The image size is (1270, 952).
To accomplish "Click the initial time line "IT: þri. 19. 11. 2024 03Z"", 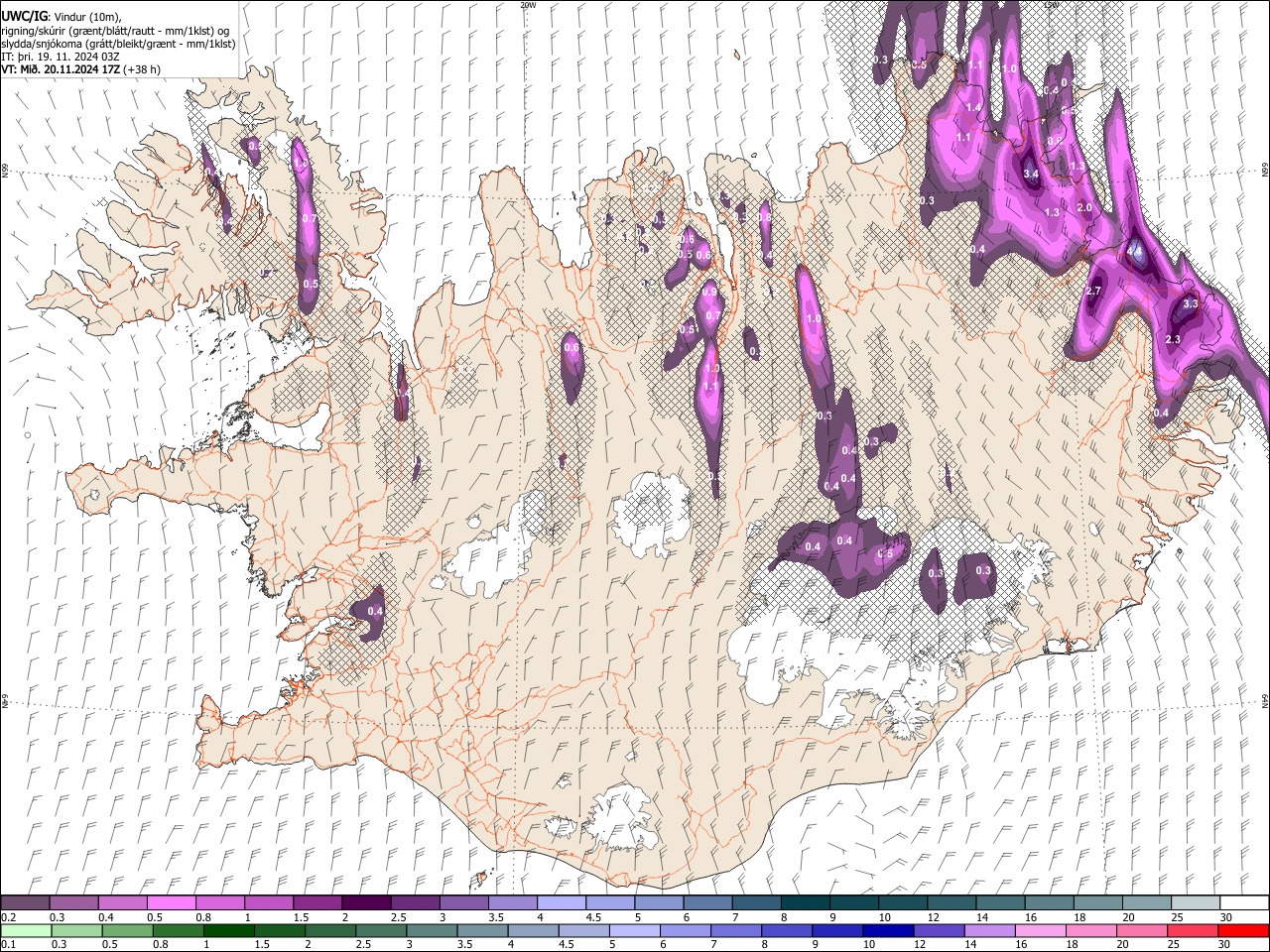I will pyautogui.click(x=61, y=57).
